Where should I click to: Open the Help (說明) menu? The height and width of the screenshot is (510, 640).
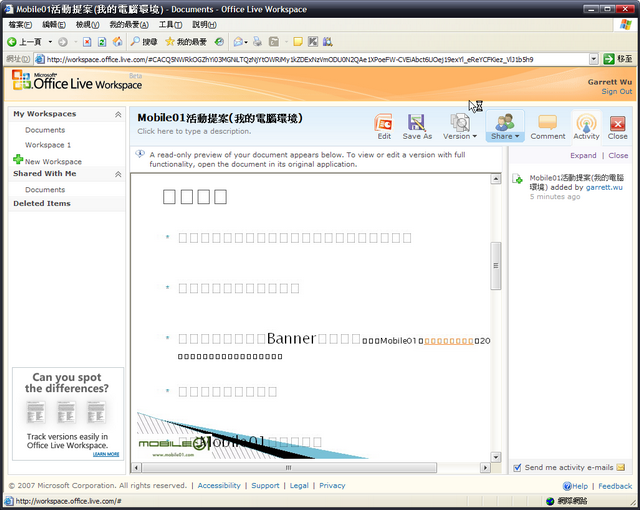[x=204, y=25]
